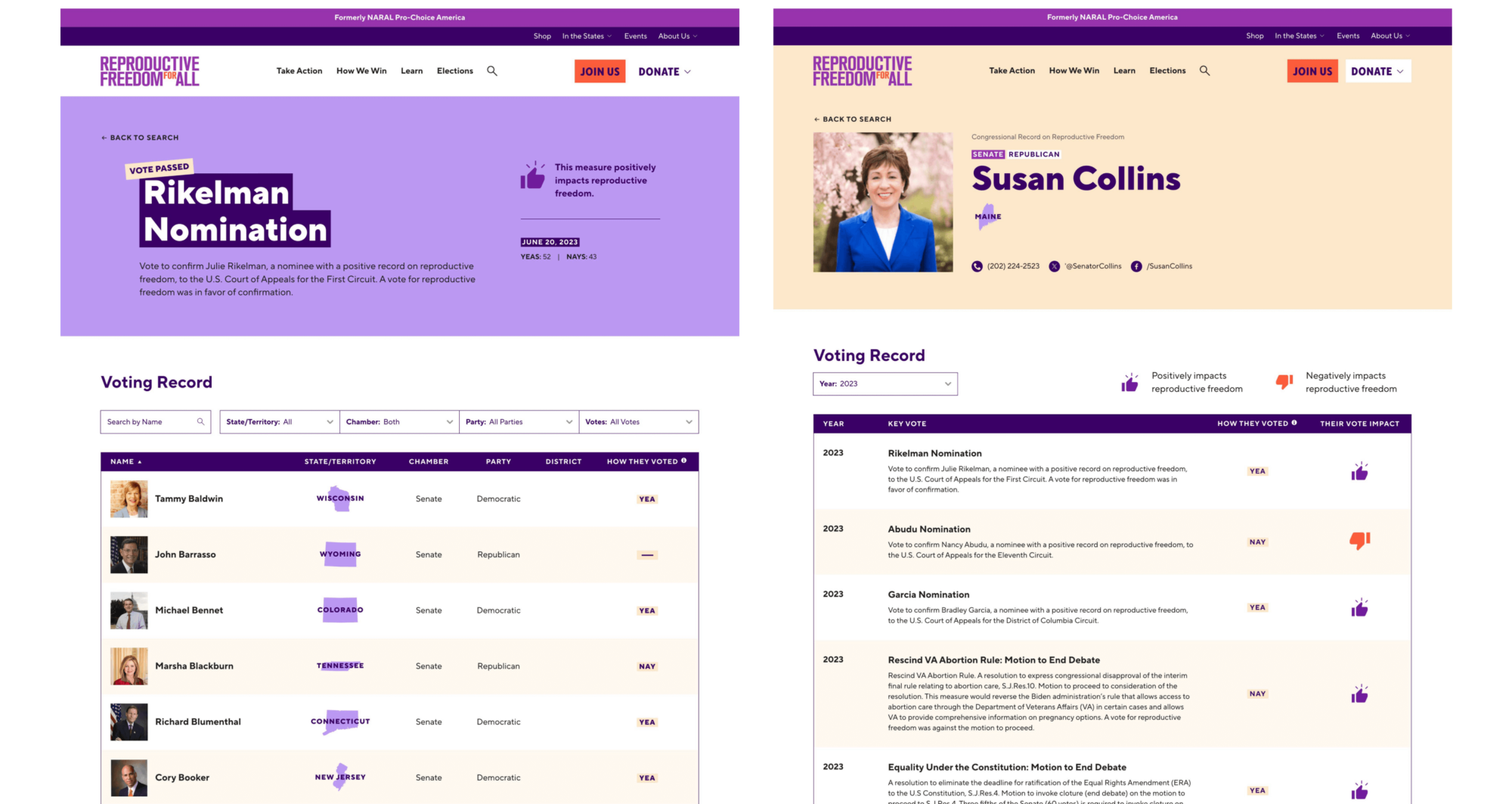Open Take Action menu on left page
Screen dimensions: 1512x804
point(299,71)
